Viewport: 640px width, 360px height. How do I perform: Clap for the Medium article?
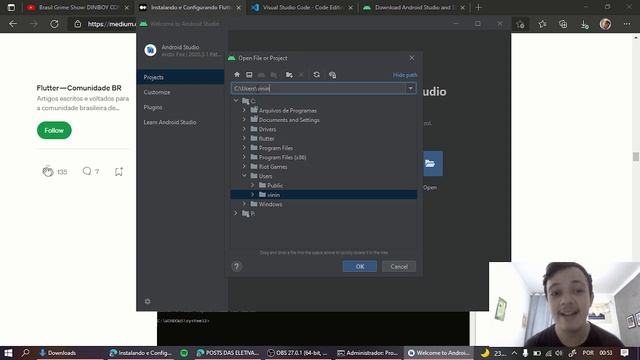[x=48, y=171]
